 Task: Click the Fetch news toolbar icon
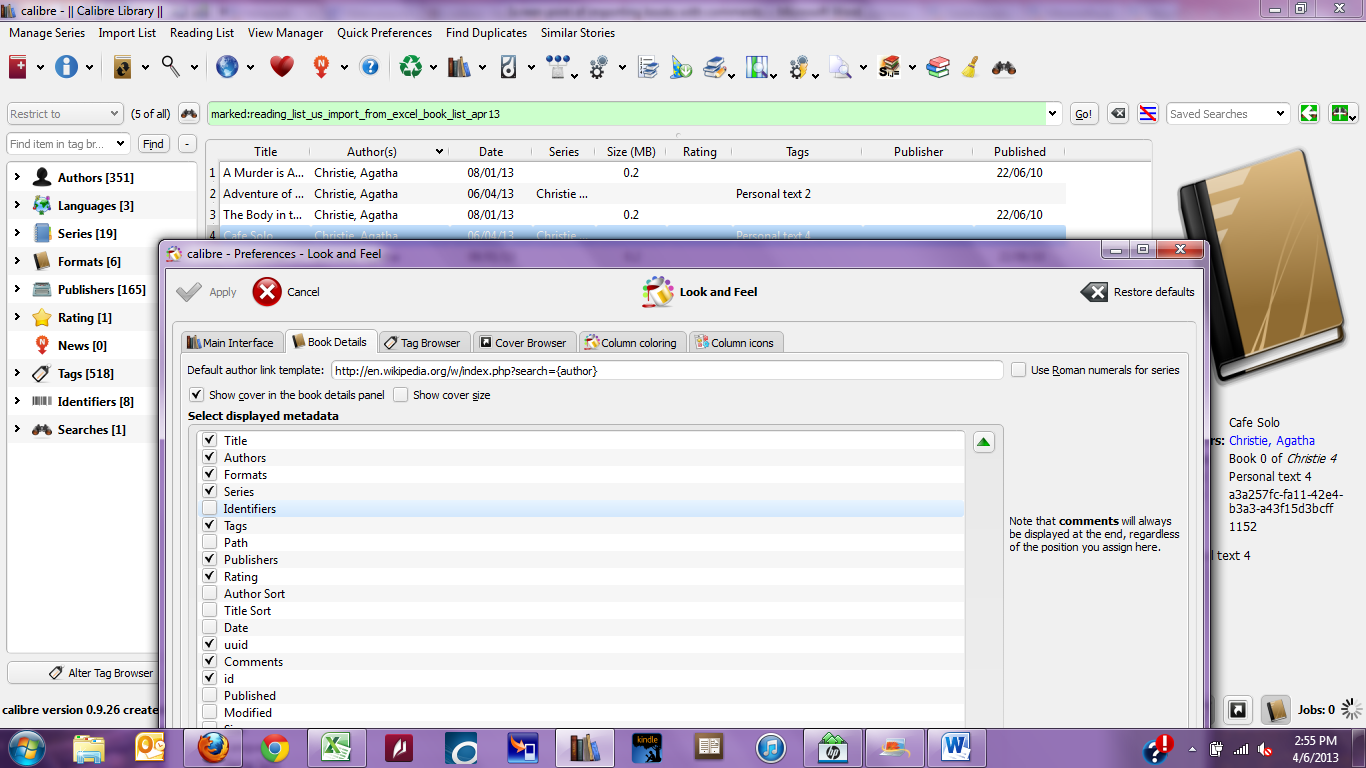point(322,67)
